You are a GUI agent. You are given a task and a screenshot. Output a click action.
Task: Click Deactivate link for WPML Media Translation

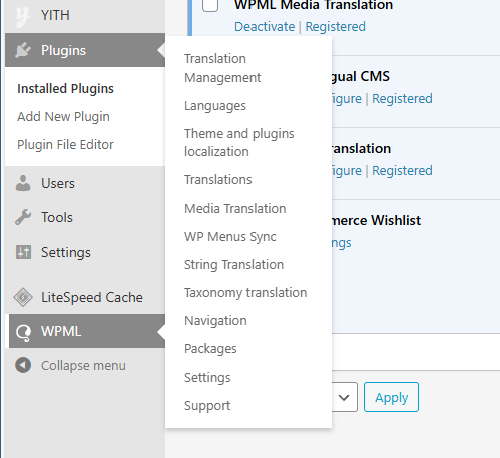[x=265, y=27]
